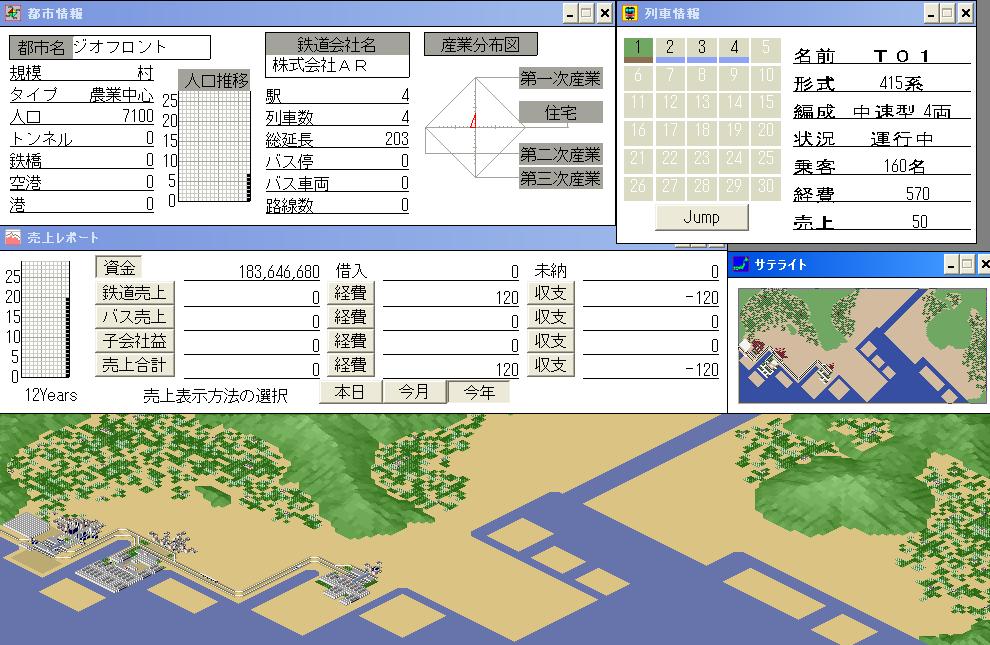Select train number 3 in 列車情報
This screenshot has height=645, width=990.
tap(701, 49)
